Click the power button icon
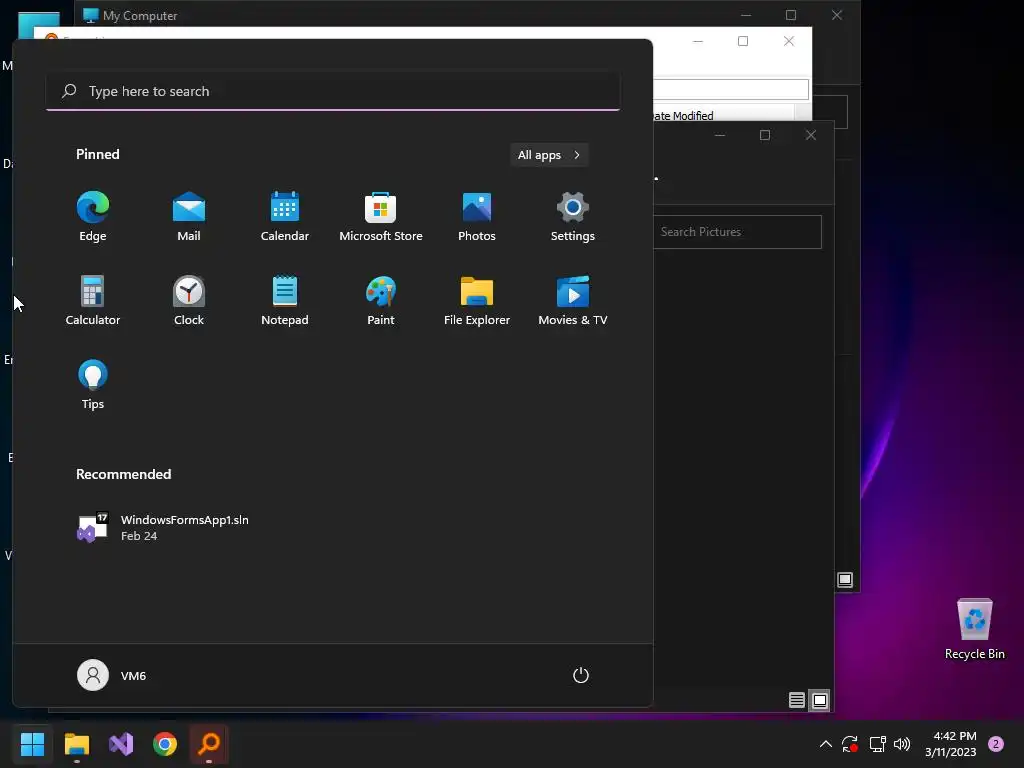This screenshot has width=1024, height=768. (x=581, y=675)
